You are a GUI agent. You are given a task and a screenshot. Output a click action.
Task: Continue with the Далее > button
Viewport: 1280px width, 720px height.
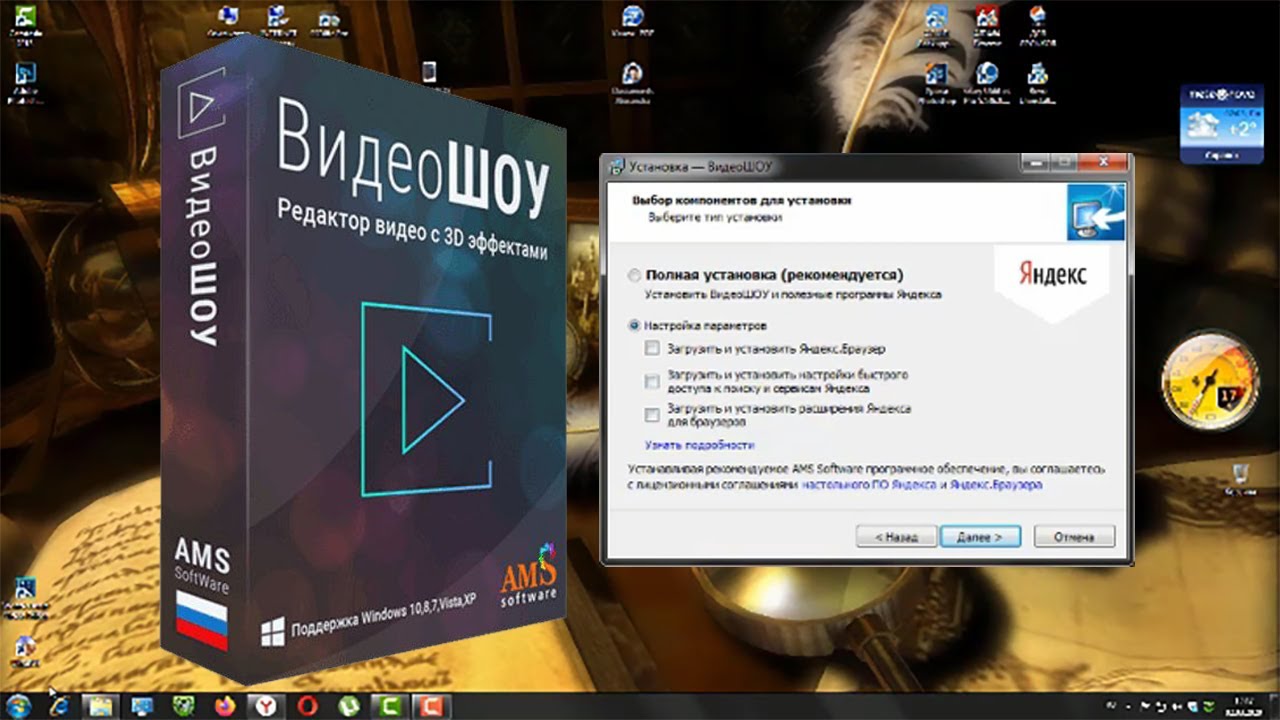coord(980,536)
